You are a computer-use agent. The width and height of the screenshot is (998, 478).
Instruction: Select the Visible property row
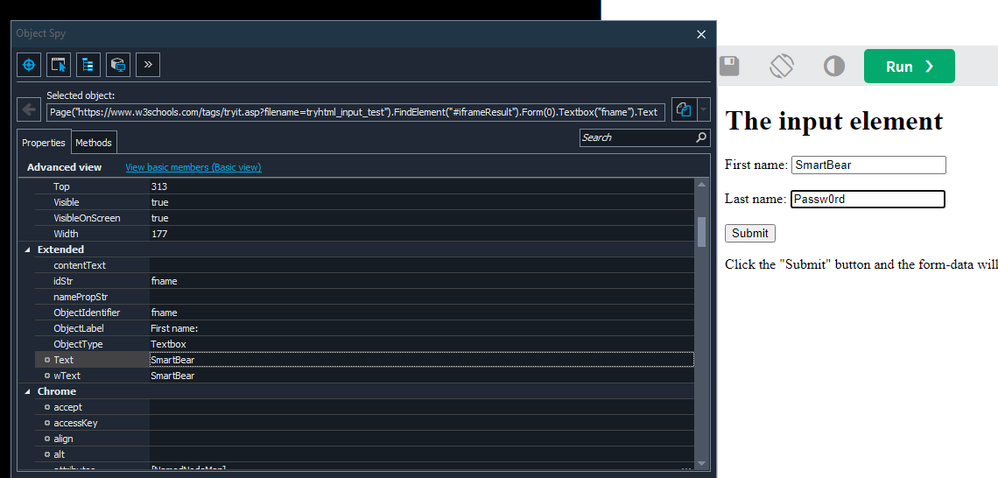(364, 202)
